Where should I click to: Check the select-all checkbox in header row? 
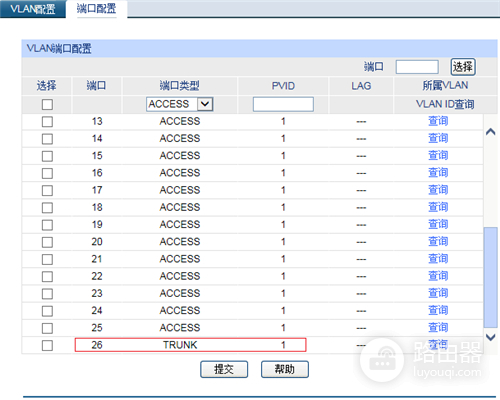click(x=47, y=104)
